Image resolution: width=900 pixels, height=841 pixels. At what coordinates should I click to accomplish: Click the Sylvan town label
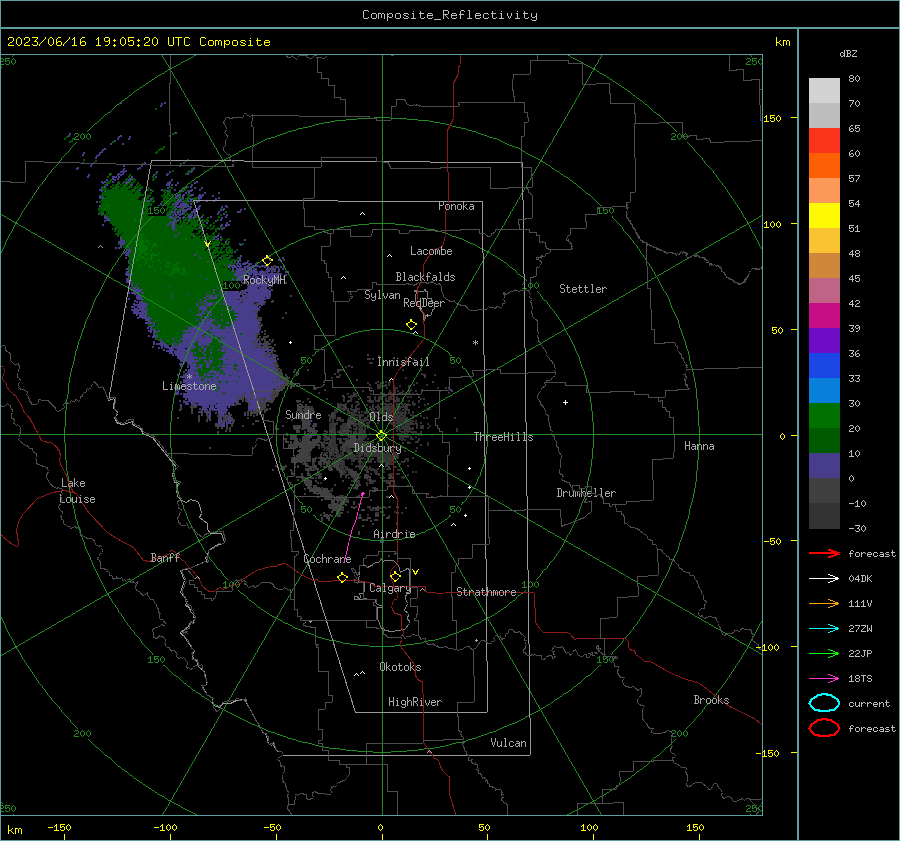point(382,295)
